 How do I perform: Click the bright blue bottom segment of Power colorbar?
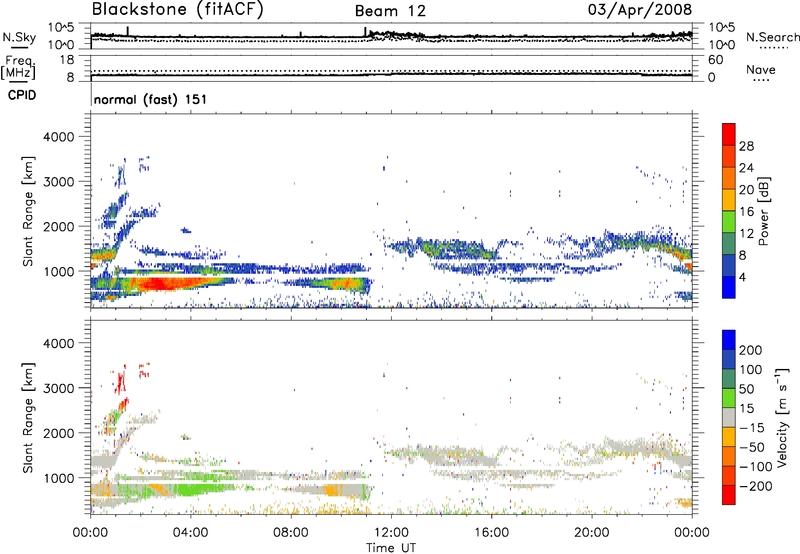[x=729, y=288]
